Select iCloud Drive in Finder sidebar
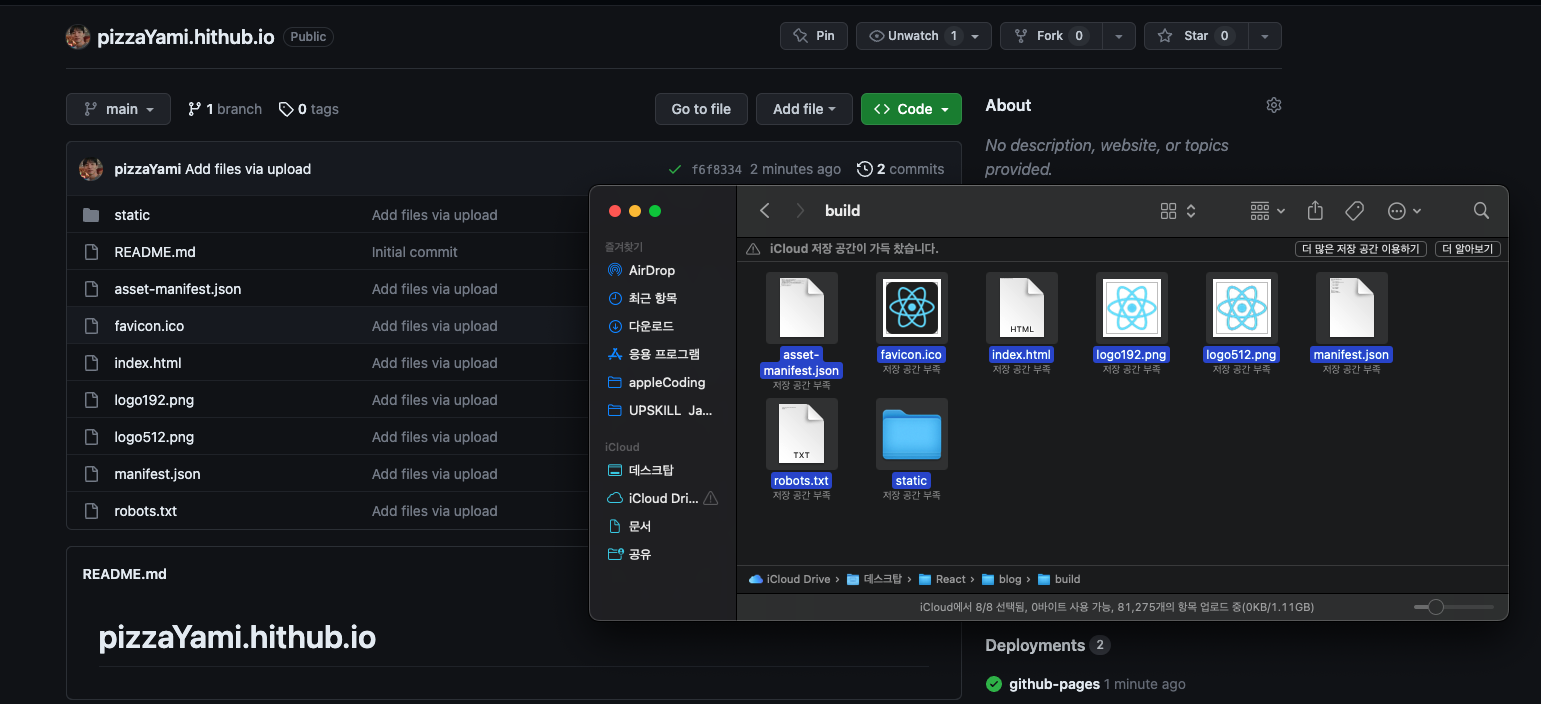 pos(663,498)
